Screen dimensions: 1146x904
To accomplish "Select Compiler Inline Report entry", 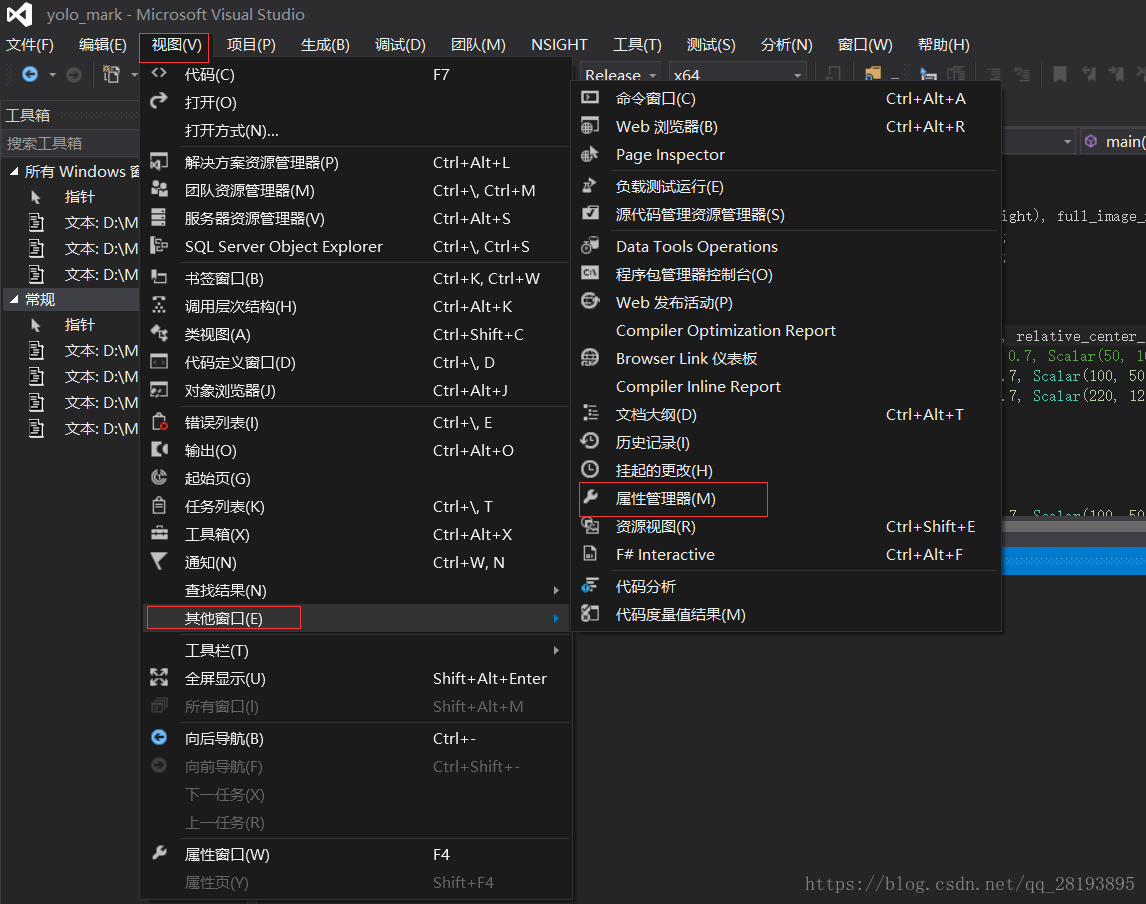I will [787, 387].
